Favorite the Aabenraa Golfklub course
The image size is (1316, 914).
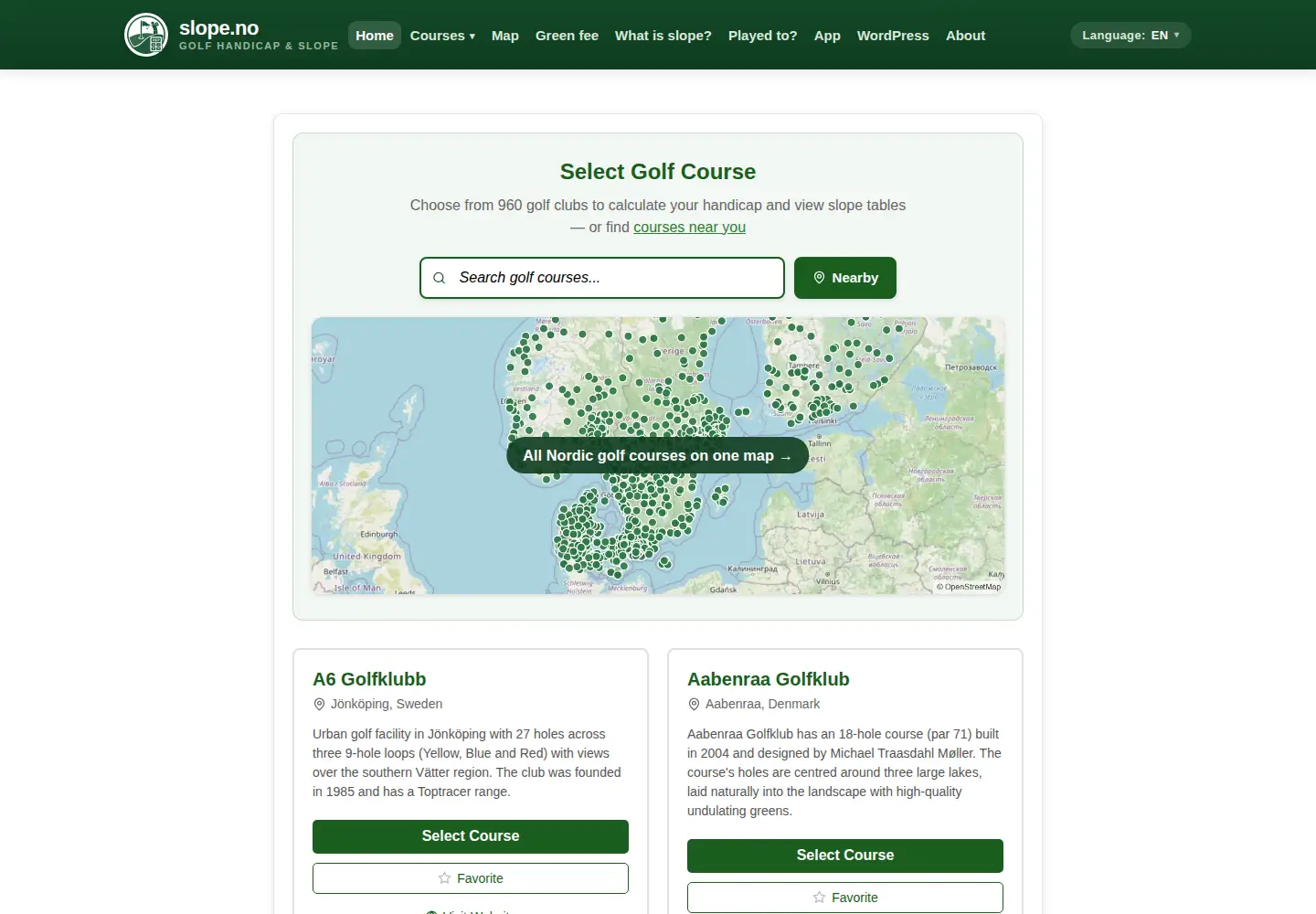tap(845, 898)
